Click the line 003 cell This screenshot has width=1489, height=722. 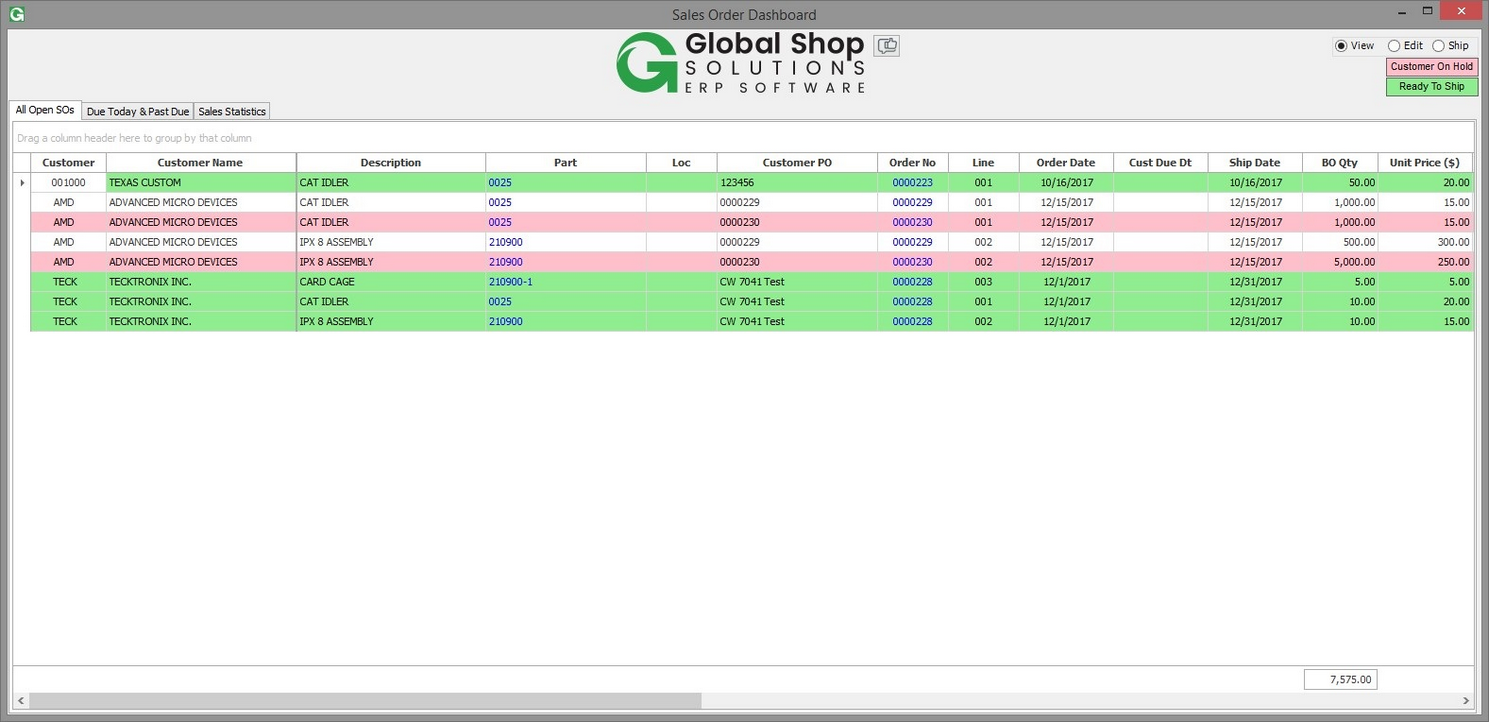983,282
